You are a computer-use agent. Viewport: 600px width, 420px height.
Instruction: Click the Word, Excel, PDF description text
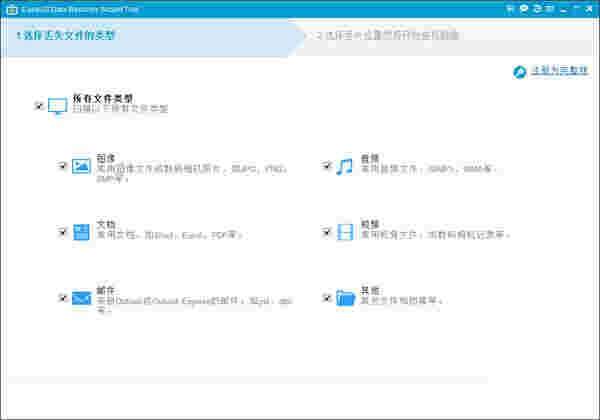[170, 235]
